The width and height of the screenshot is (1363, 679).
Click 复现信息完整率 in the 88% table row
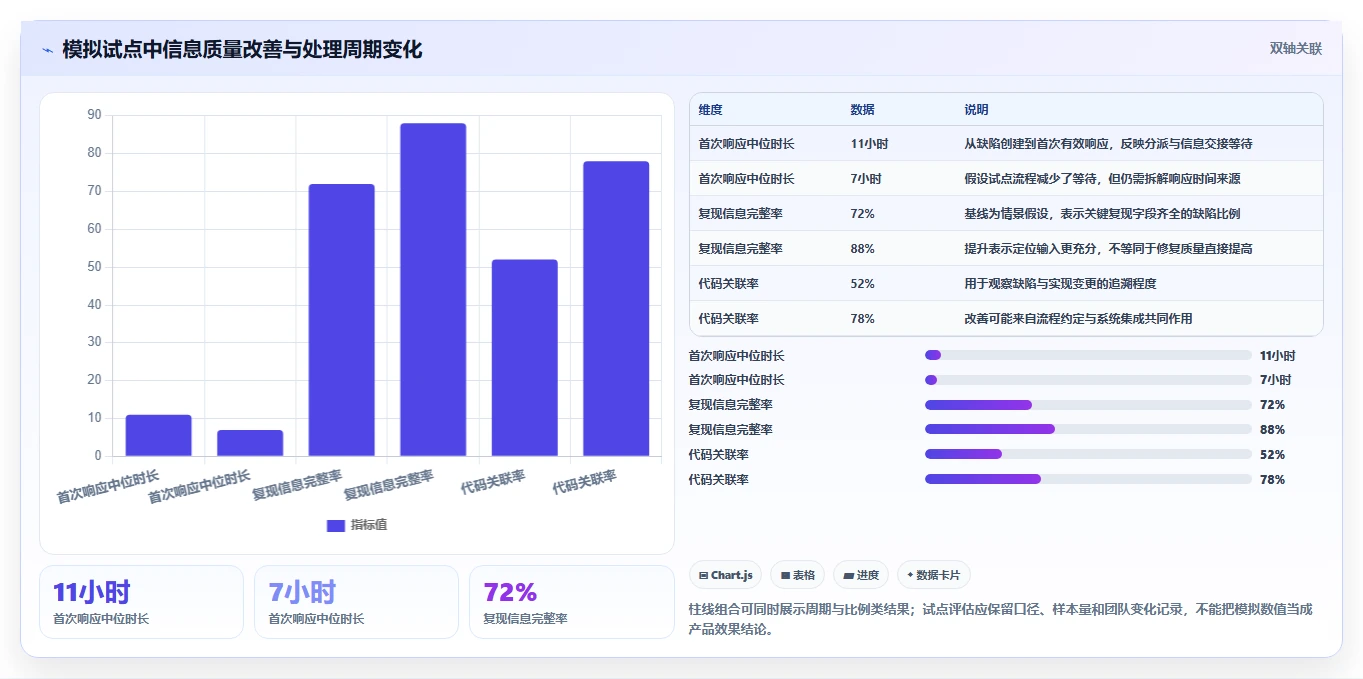point(741,249)
